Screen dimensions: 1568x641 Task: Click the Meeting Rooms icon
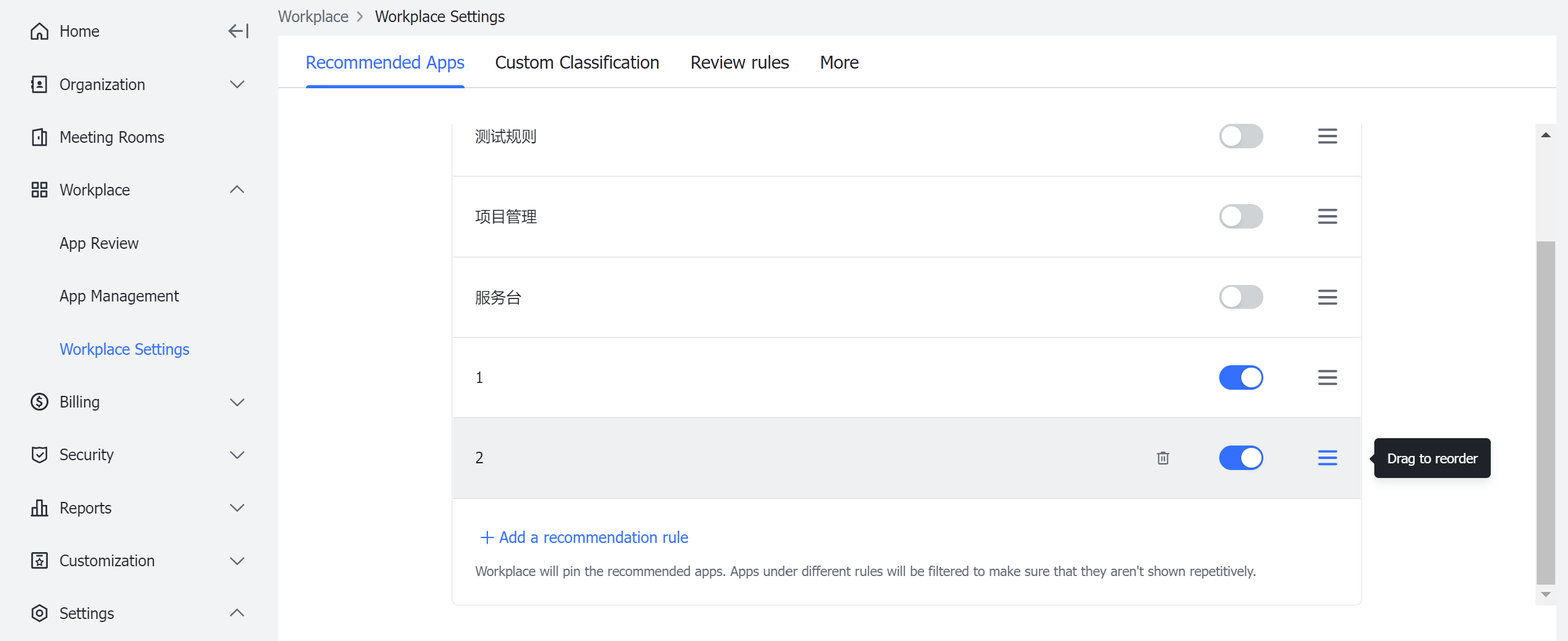pos(39,137)
